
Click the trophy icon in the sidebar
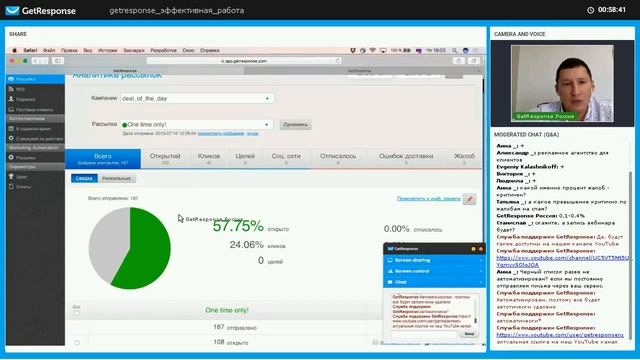(11, 176)
